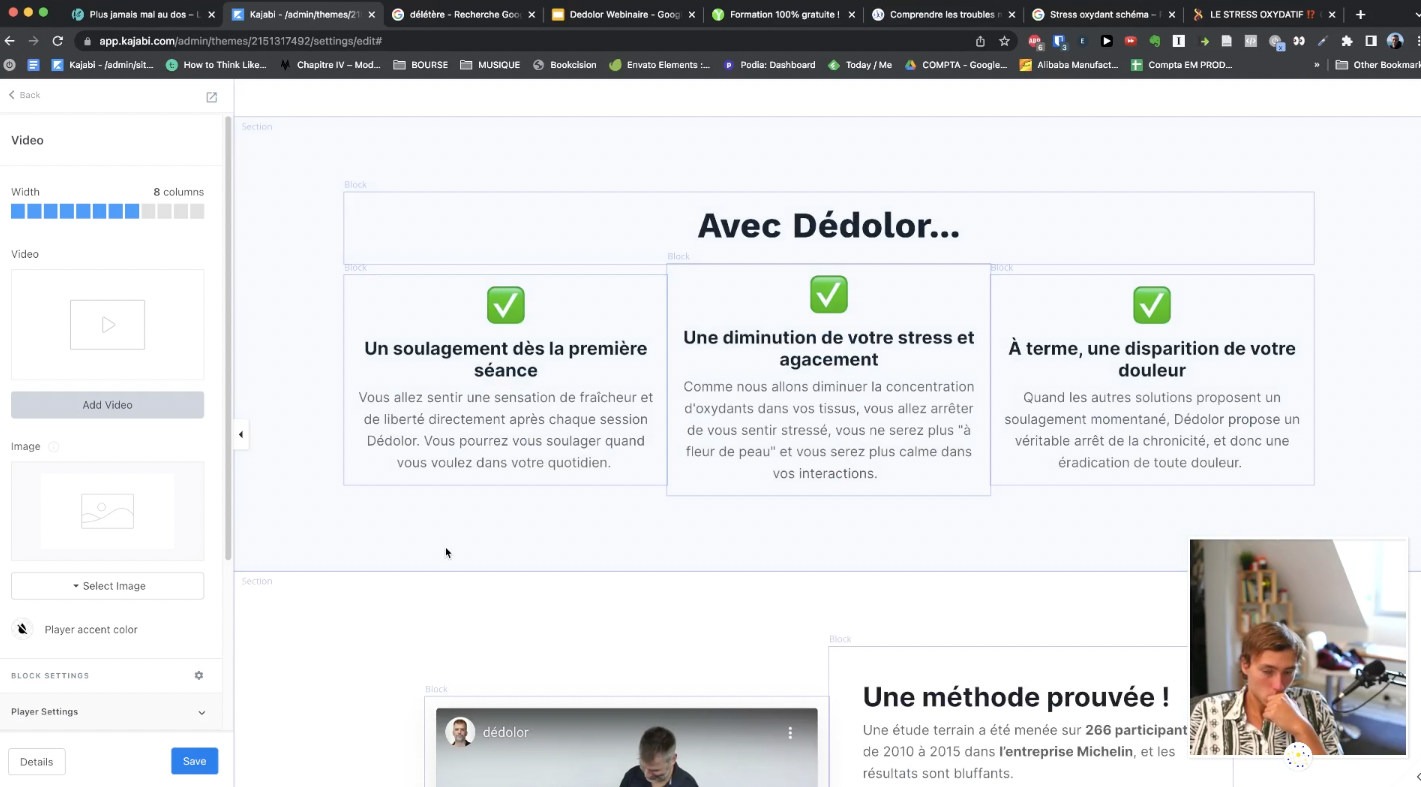
Task: Close the 'LE STRESS OXYDATIF' tab
Action: [1332, 14]
